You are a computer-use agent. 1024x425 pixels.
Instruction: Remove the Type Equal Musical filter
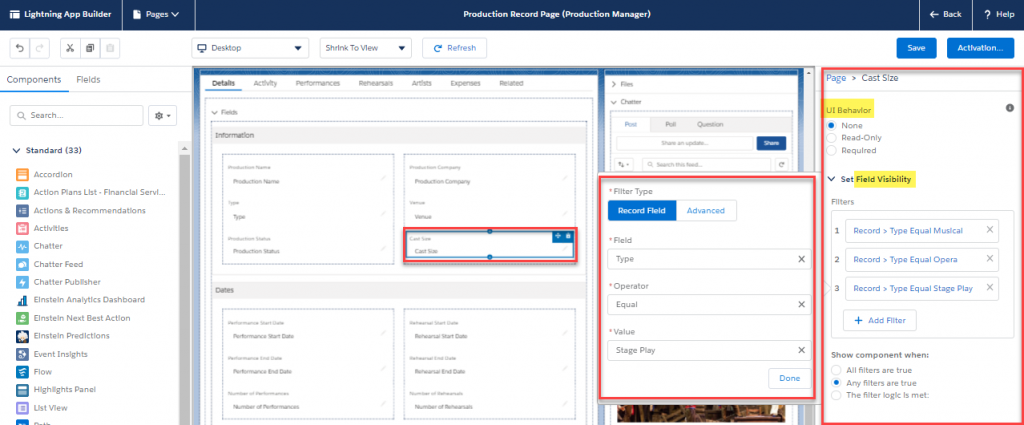(989, 229)
